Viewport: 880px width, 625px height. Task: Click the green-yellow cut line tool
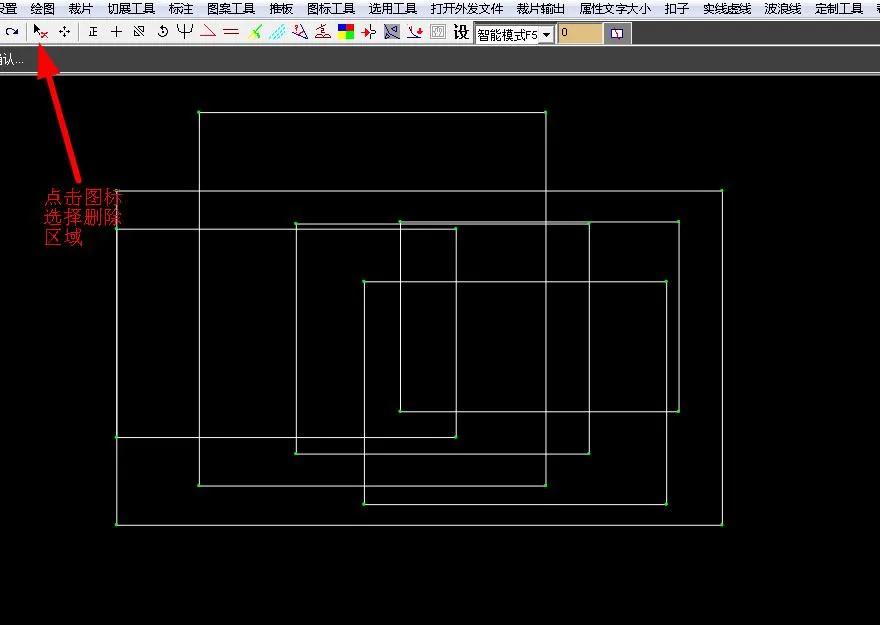click(255, 32)
